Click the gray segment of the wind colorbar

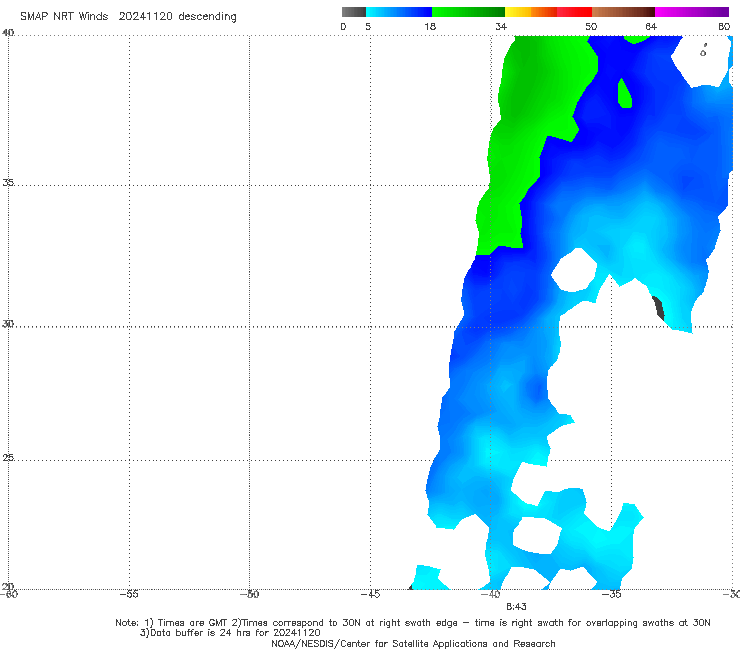tap(354, 12)
